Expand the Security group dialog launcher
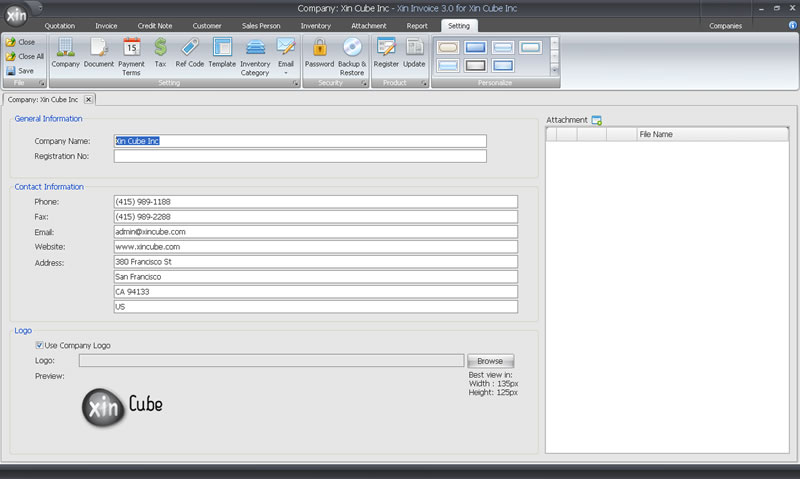Viewport: 800px width, 479px height. 364,83
